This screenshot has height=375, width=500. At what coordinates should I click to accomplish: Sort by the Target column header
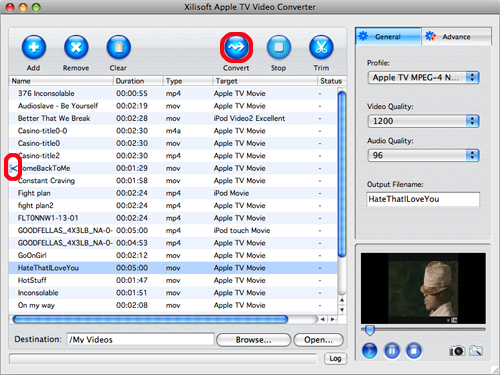tap(265, 81)
